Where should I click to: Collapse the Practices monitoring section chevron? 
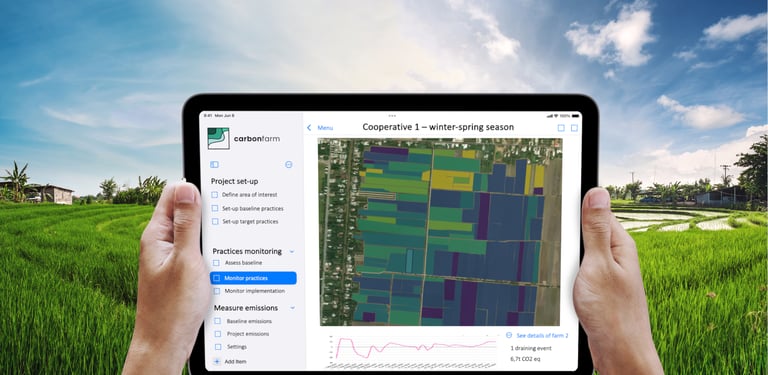(x=292, y=252)
